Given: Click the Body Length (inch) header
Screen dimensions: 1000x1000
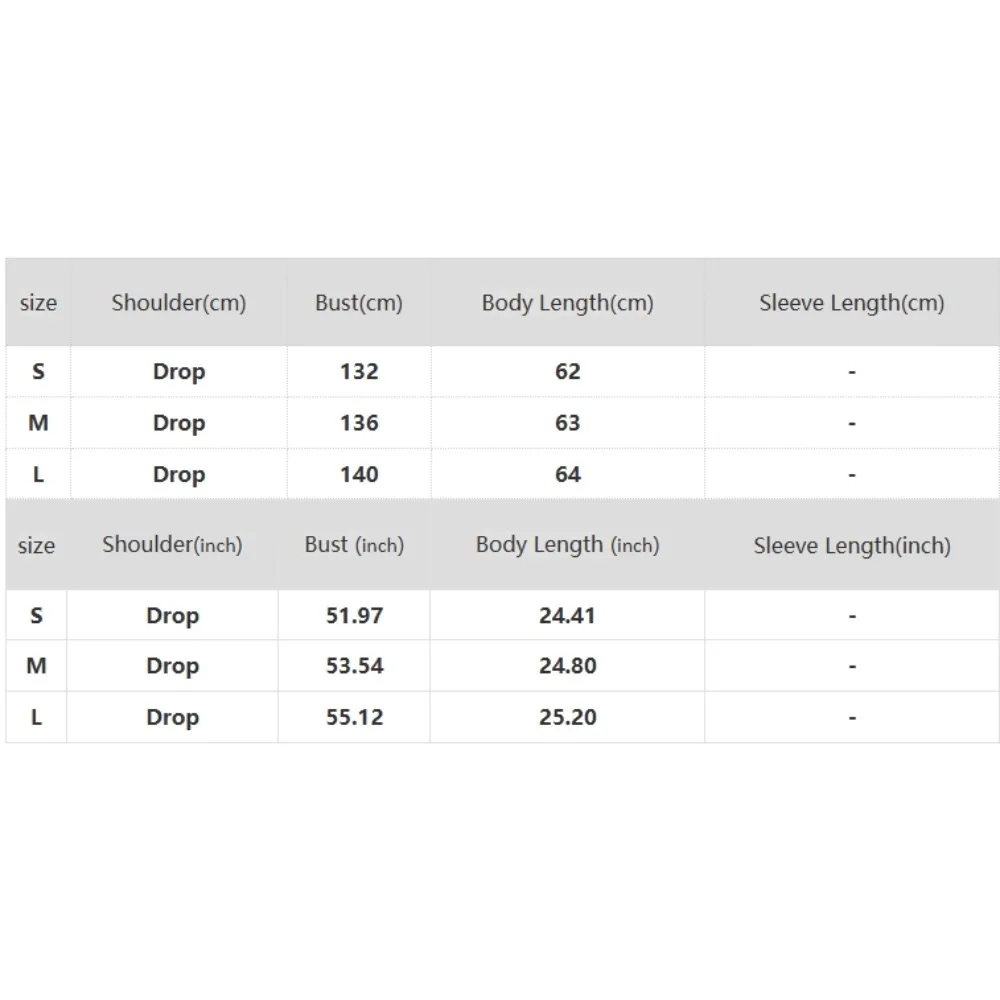Looking at the screenshot, I should pos(567,545).
